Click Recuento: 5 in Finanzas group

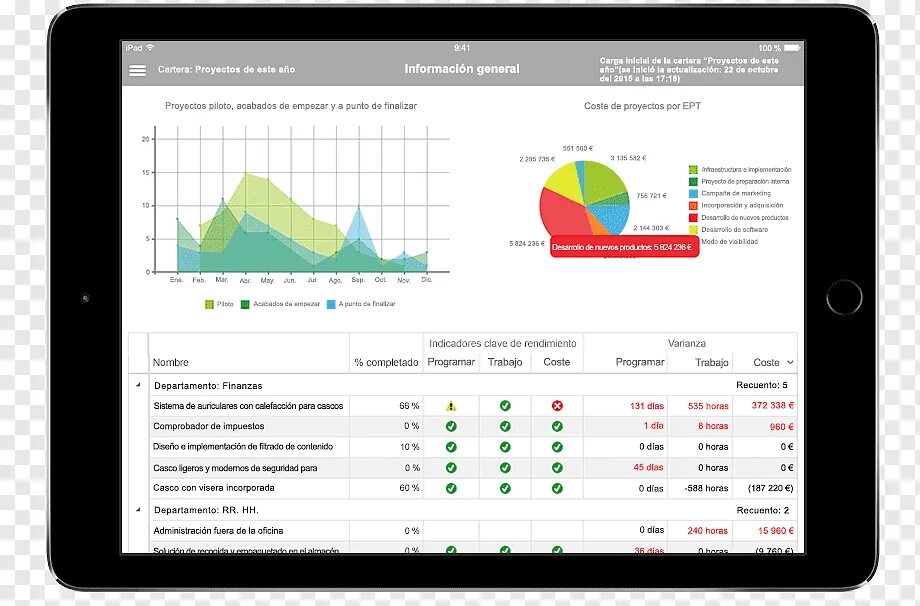(x=762, y=385)
